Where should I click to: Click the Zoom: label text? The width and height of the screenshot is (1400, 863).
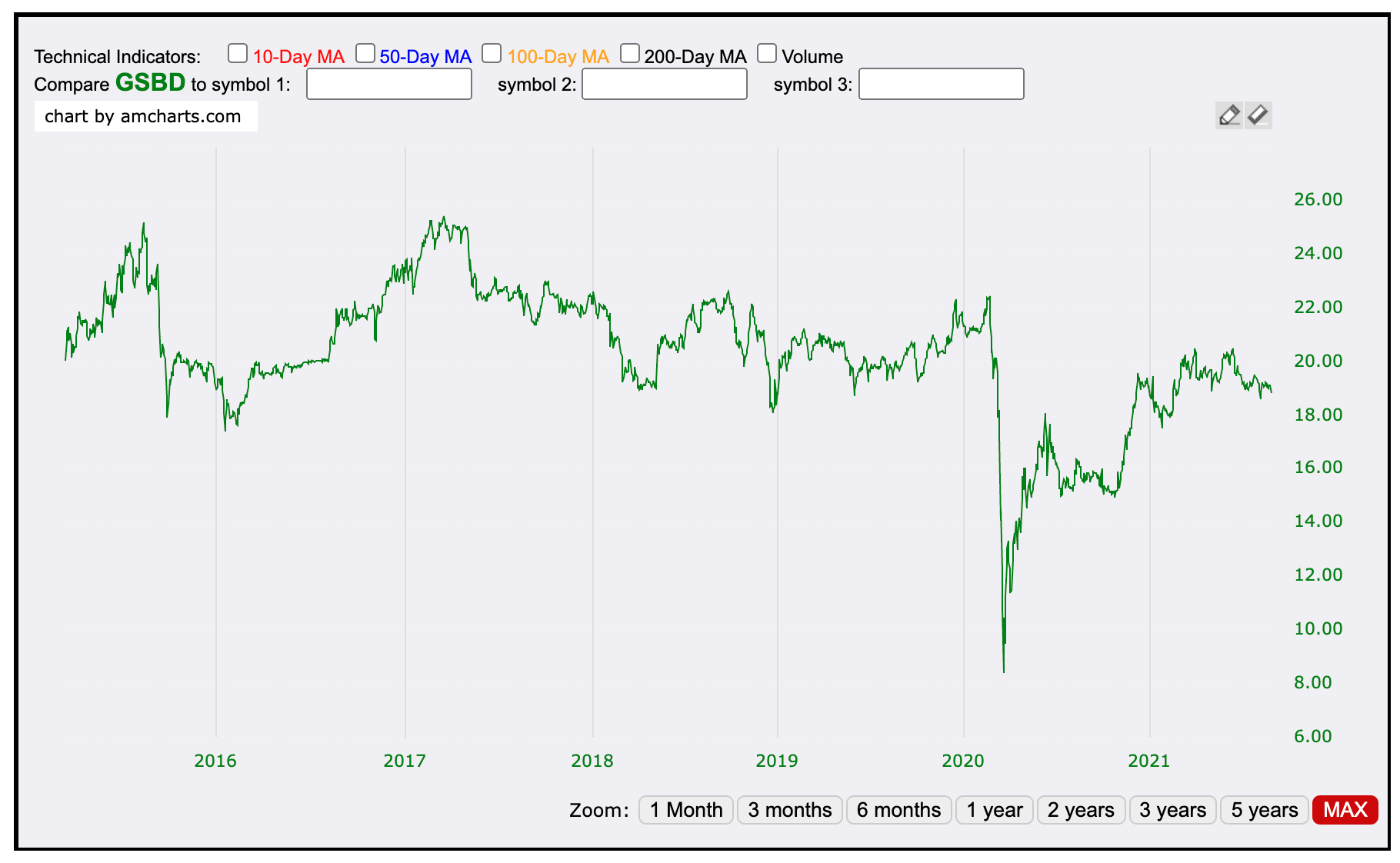[599, 810]
